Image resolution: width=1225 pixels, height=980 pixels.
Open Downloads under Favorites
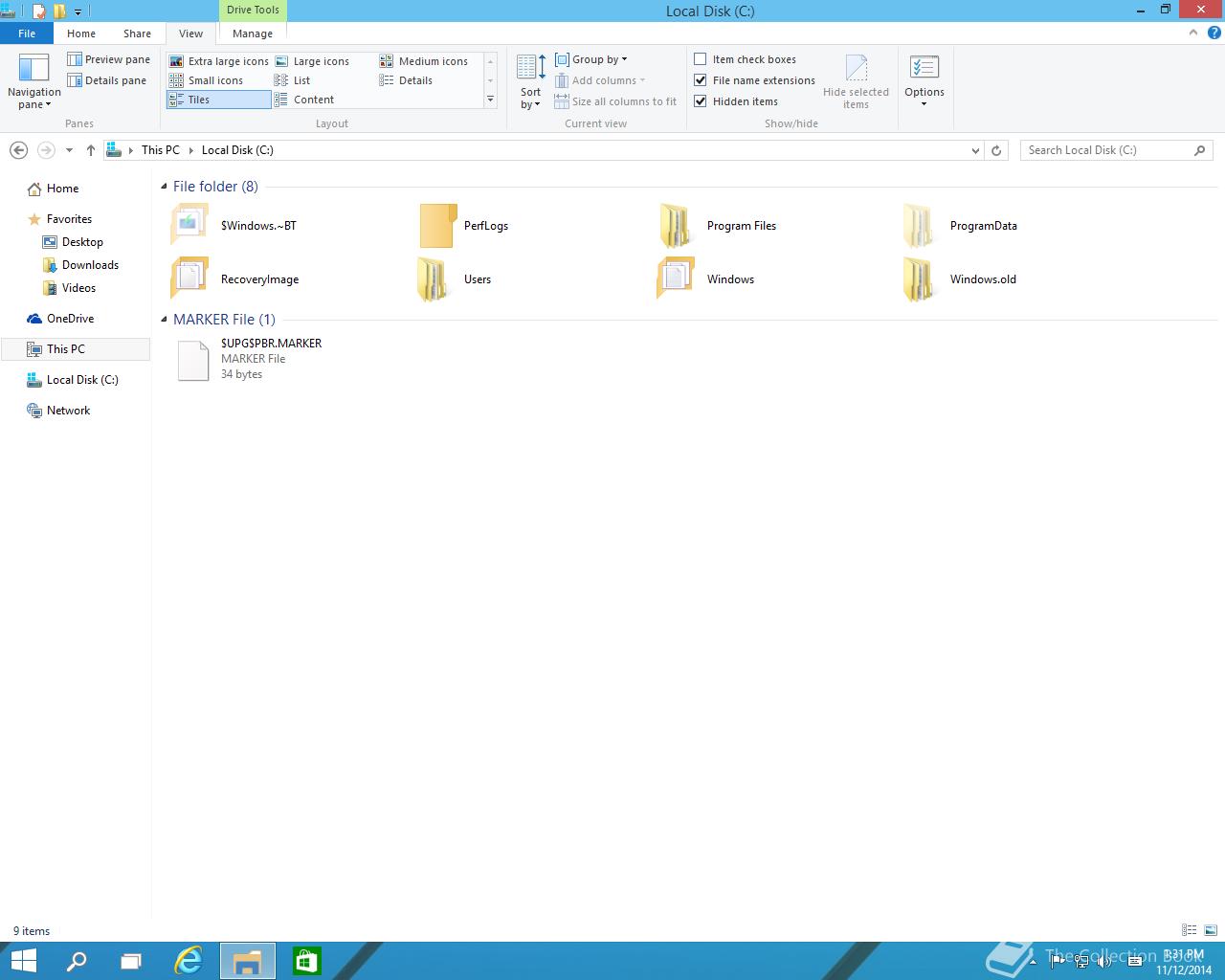[x=90, y=265]
